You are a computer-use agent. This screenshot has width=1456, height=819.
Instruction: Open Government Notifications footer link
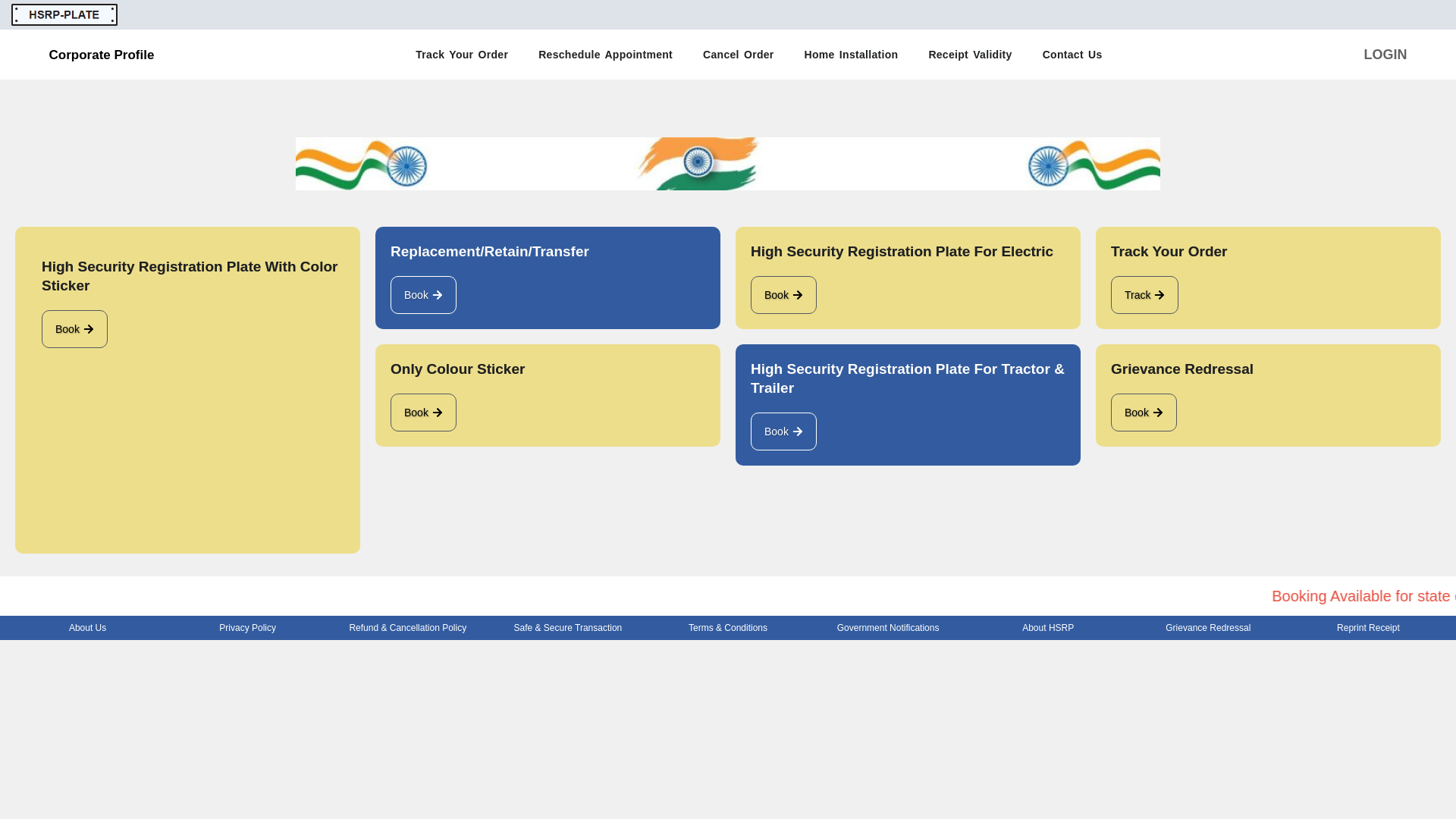888,628
